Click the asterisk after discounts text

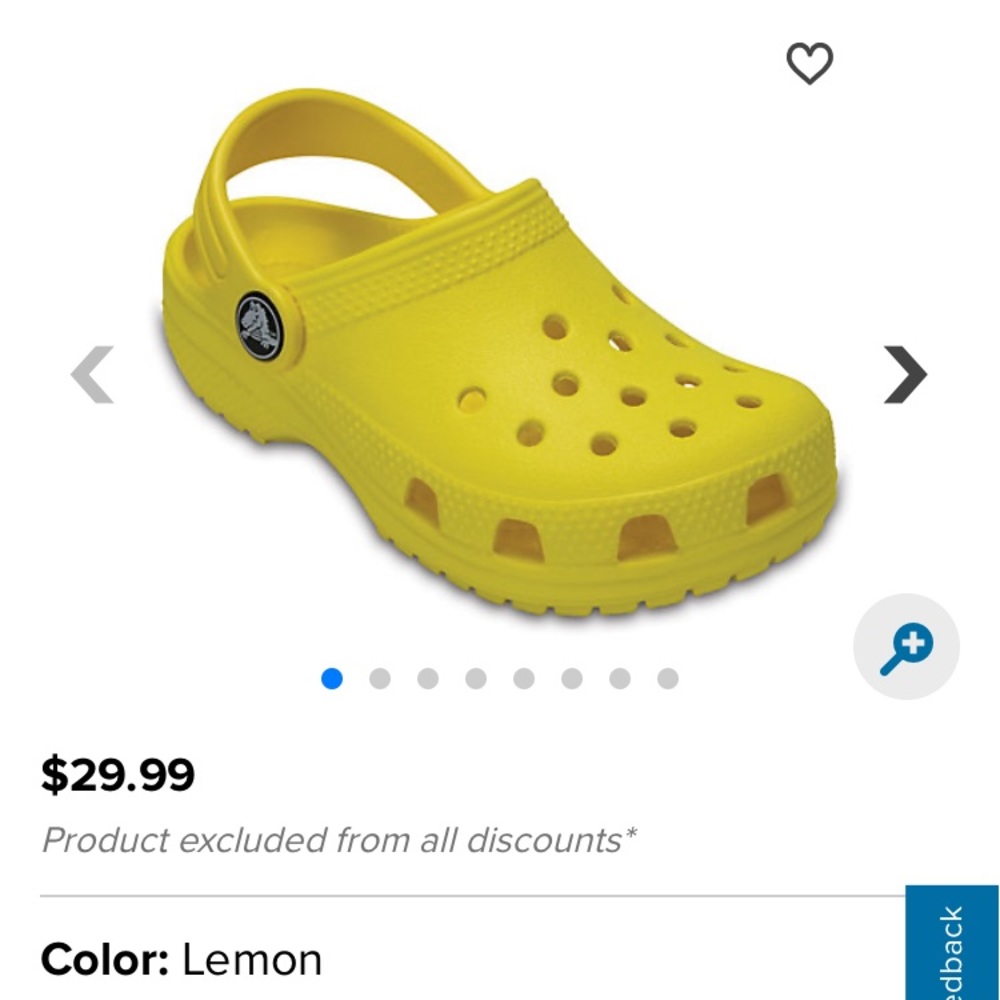(x=630, y=833)
